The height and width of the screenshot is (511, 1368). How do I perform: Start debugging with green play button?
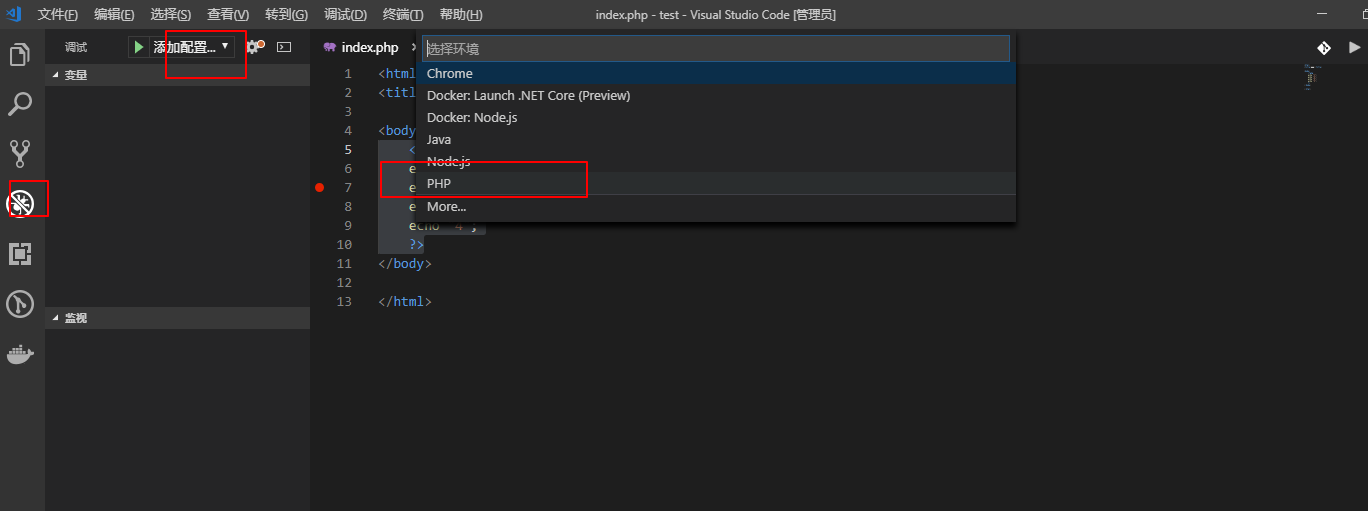point(139,47)
